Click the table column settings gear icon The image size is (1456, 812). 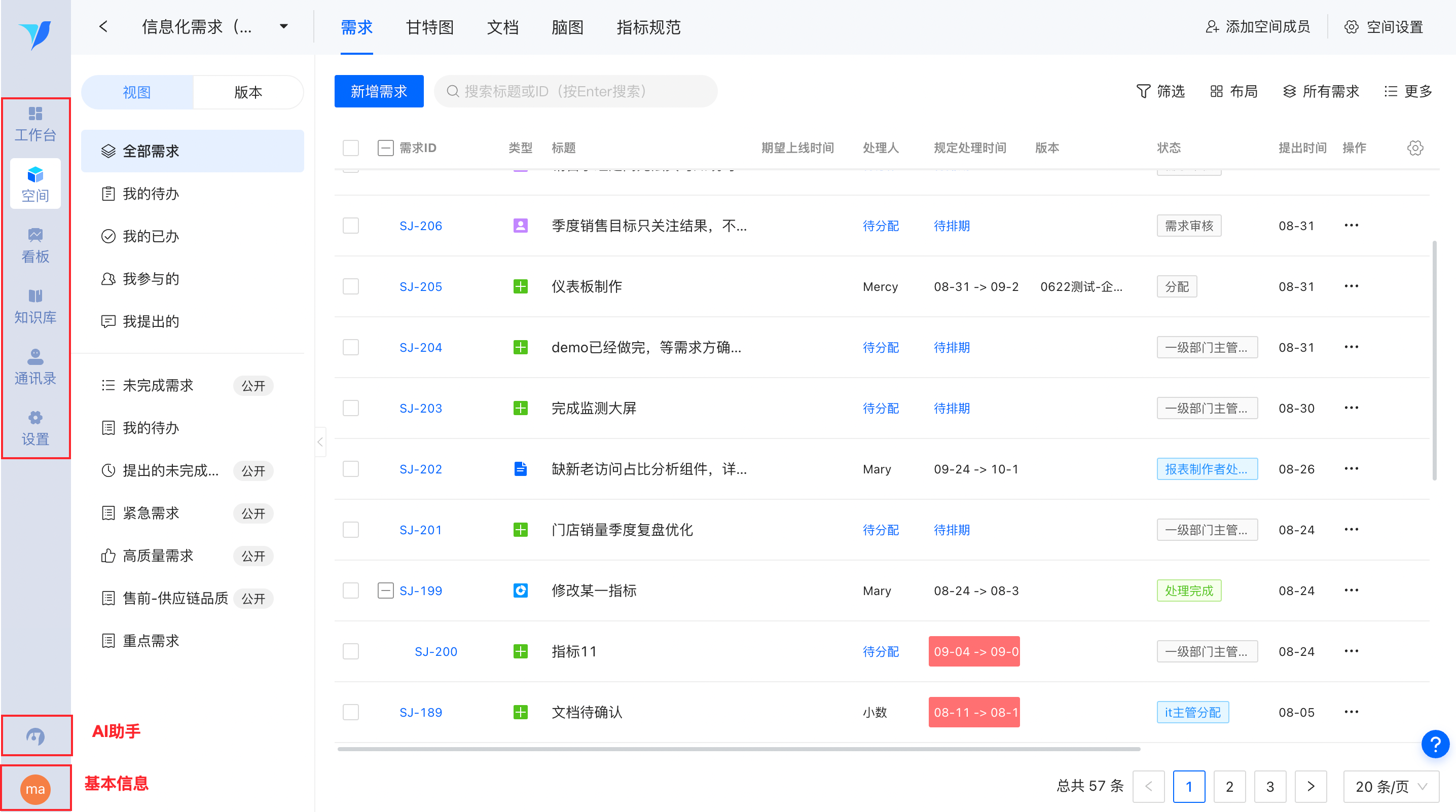point(1415,148)
